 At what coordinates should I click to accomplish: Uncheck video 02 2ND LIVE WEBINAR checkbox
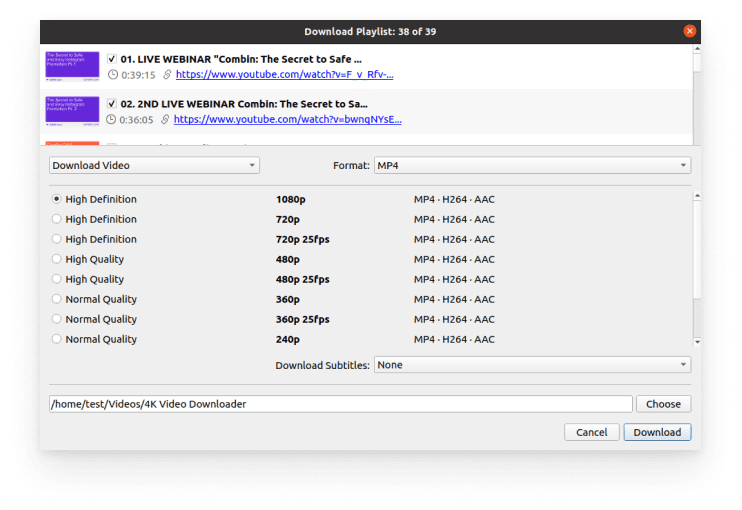[x=112, y=104]
